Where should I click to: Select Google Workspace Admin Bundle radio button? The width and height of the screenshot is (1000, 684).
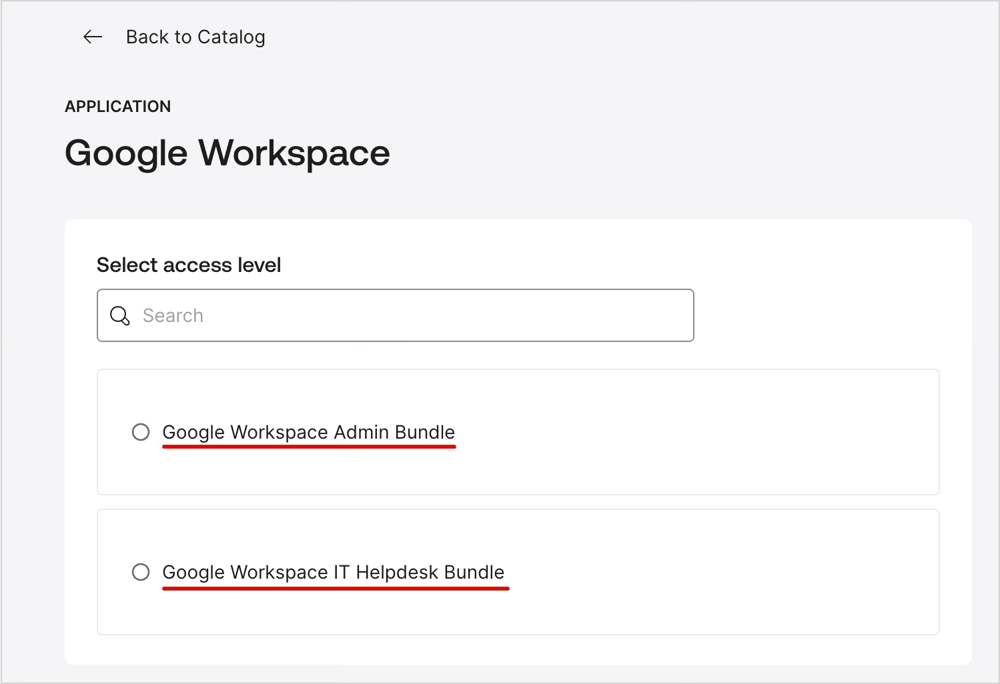[140, 432]
